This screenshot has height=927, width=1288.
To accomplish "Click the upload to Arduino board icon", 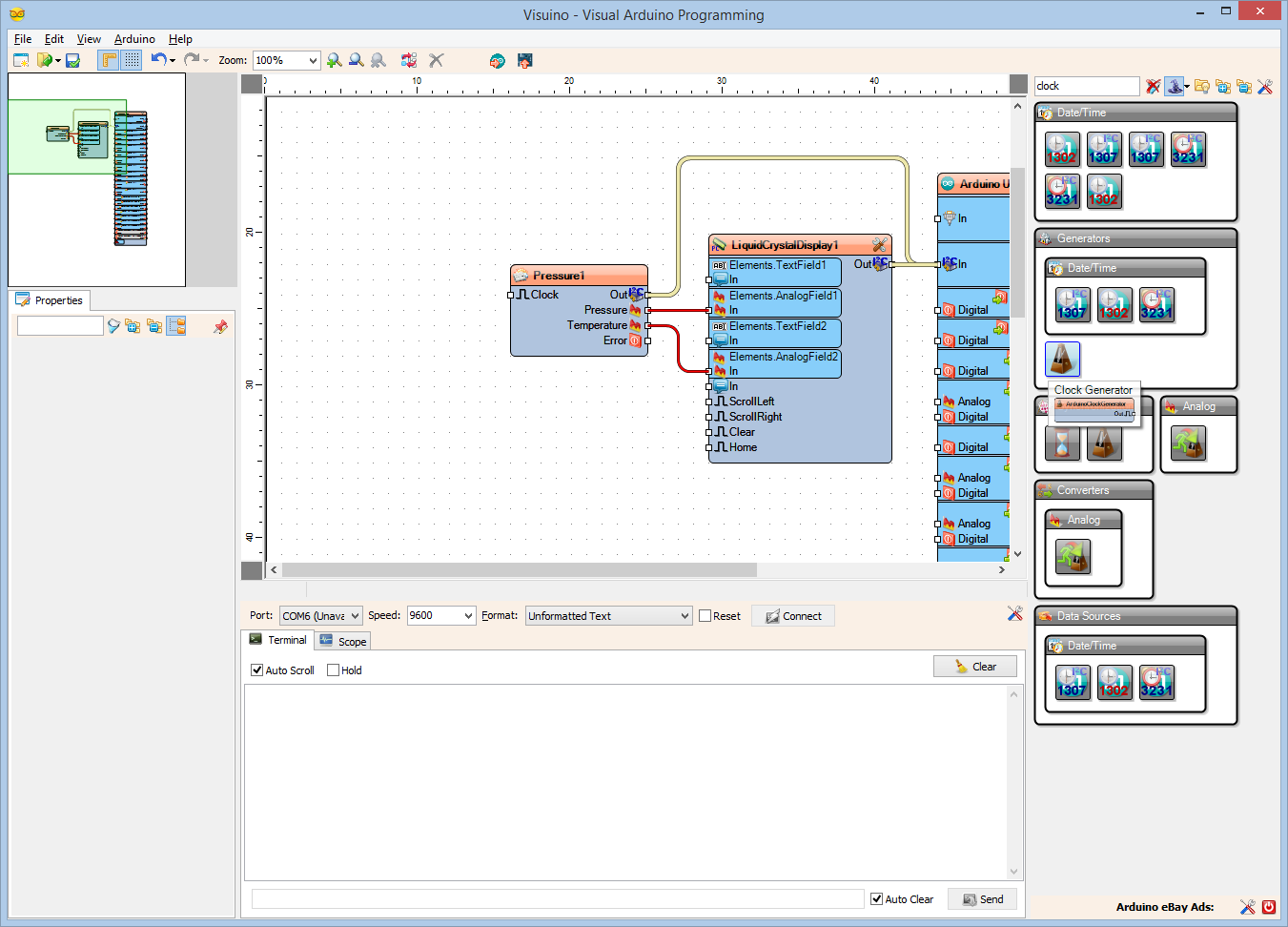I will [x=524, y=60].
